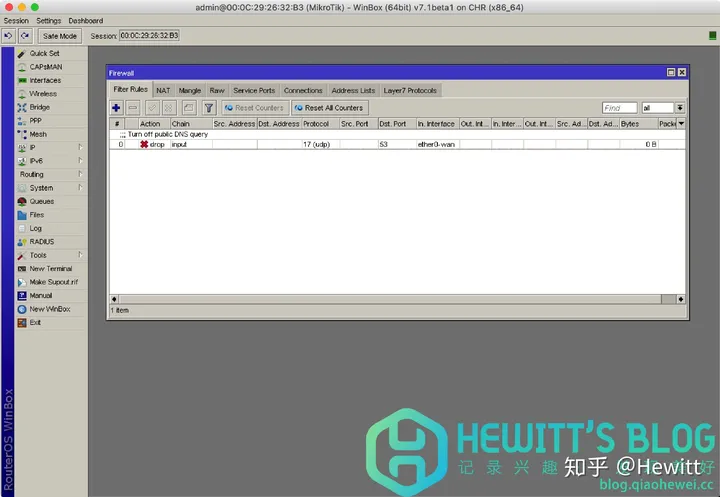Open New Terminal from sidebar
This screenshot has width=720, height=497.
(51, 269)
